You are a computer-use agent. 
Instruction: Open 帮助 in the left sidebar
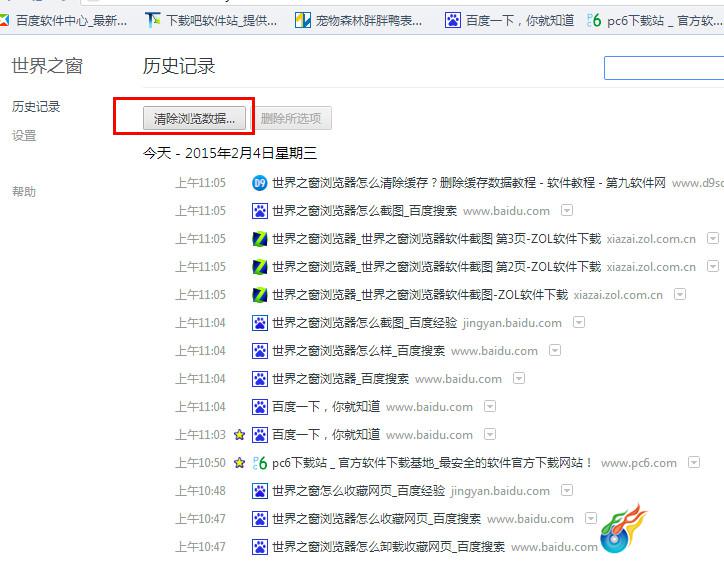pos(24,192)
